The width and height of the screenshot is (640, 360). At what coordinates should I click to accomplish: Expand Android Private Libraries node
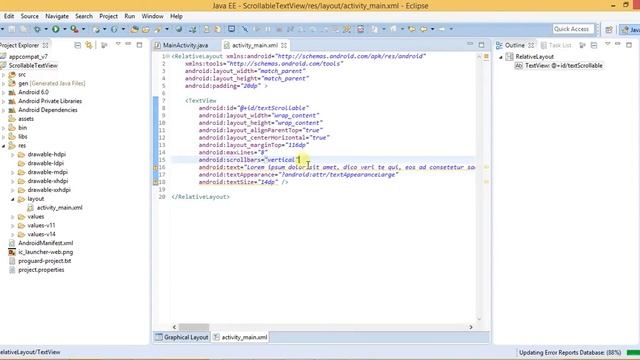[3, 101]
